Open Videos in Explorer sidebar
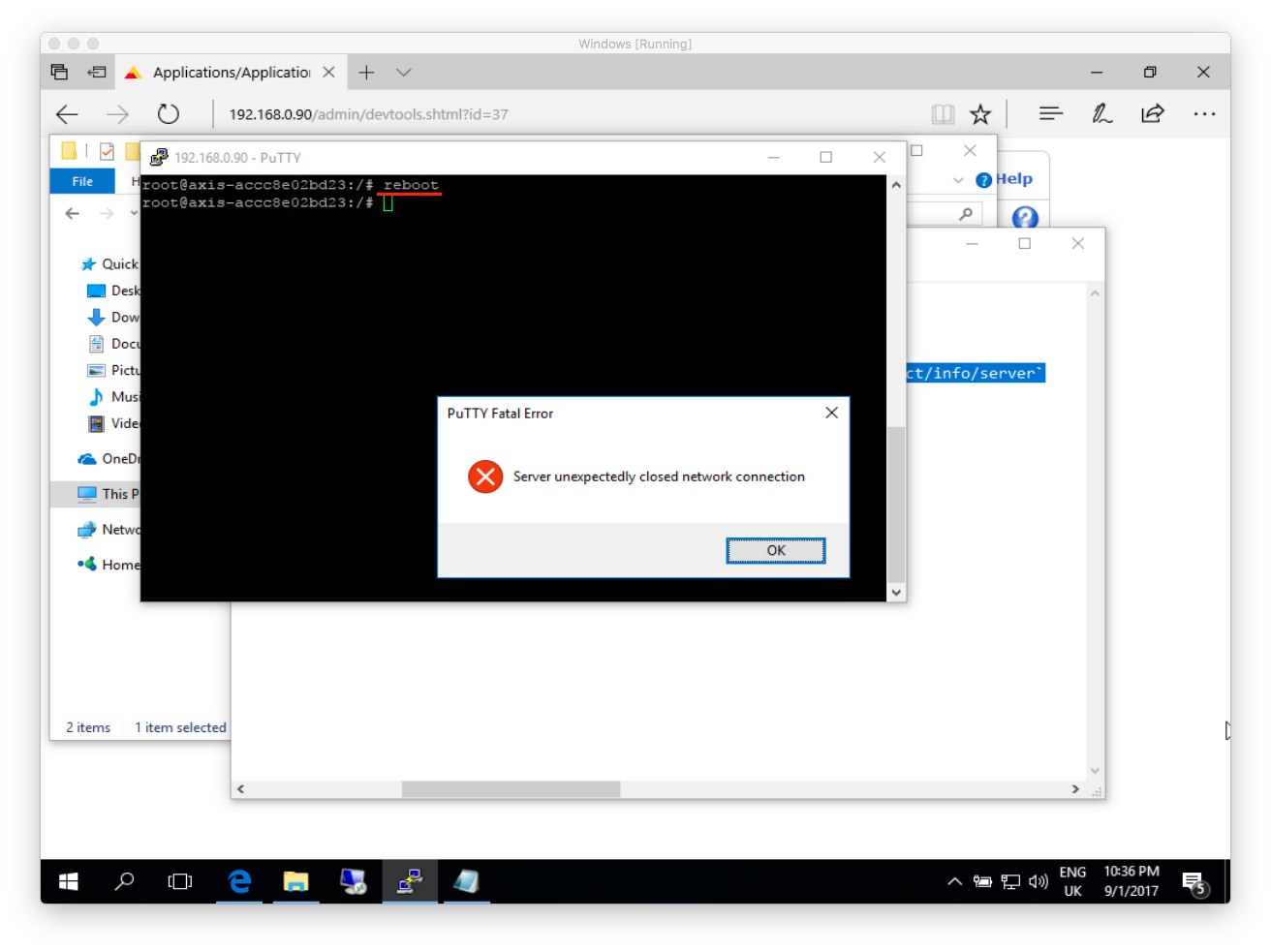The width and height of the screenshot is (1271, 952). point(113,423)
